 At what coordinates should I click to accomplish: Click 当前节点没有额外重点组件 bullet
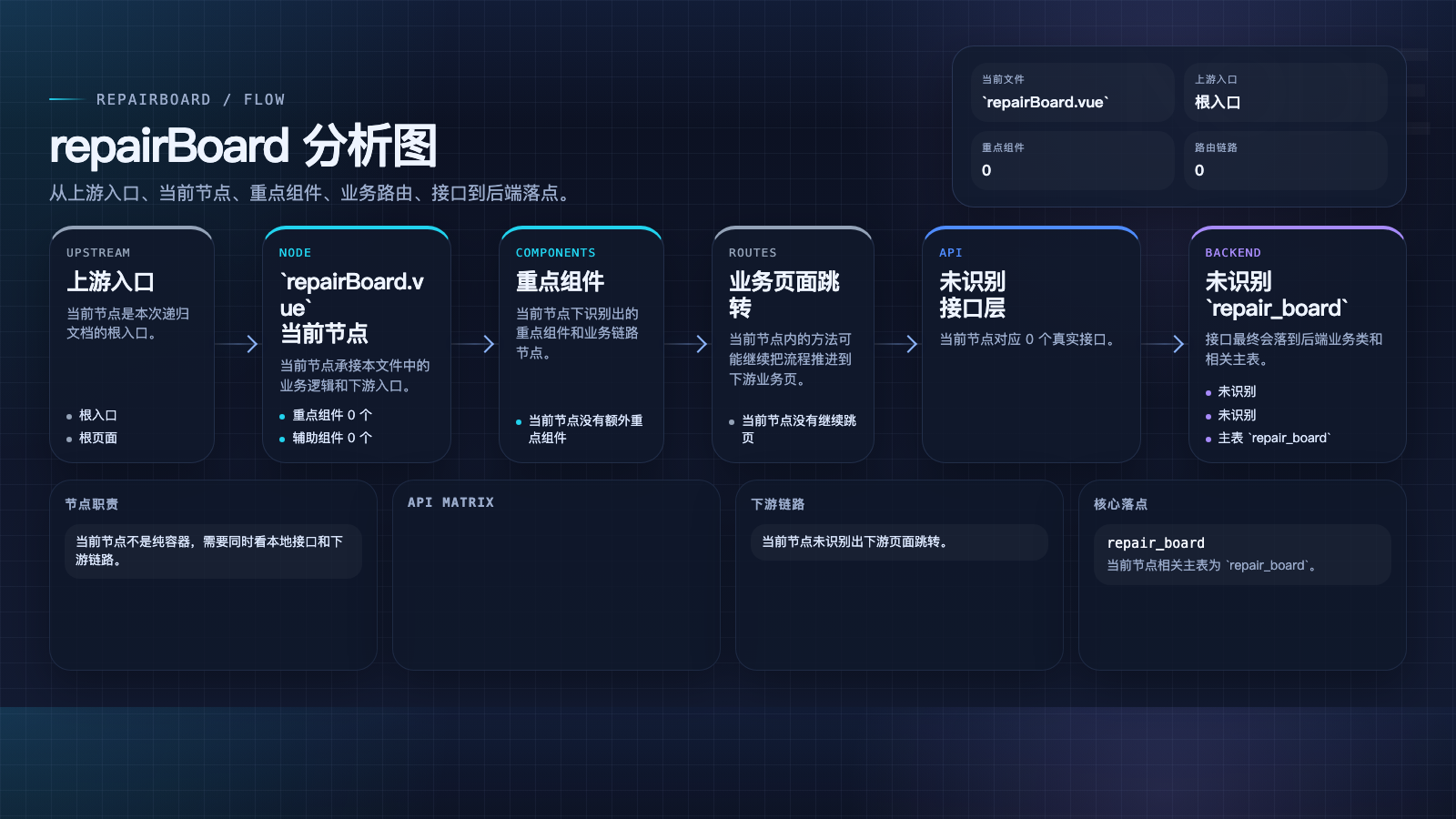click(585, 429)
